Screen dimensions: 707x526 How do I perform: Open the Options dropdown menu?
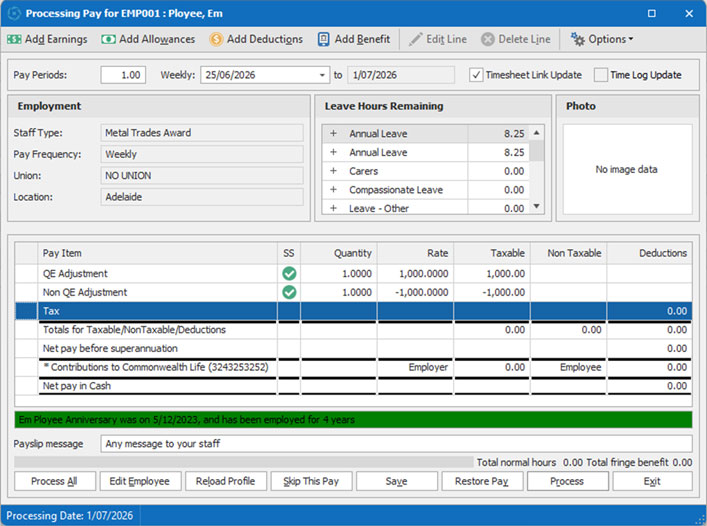pos(601,40)
